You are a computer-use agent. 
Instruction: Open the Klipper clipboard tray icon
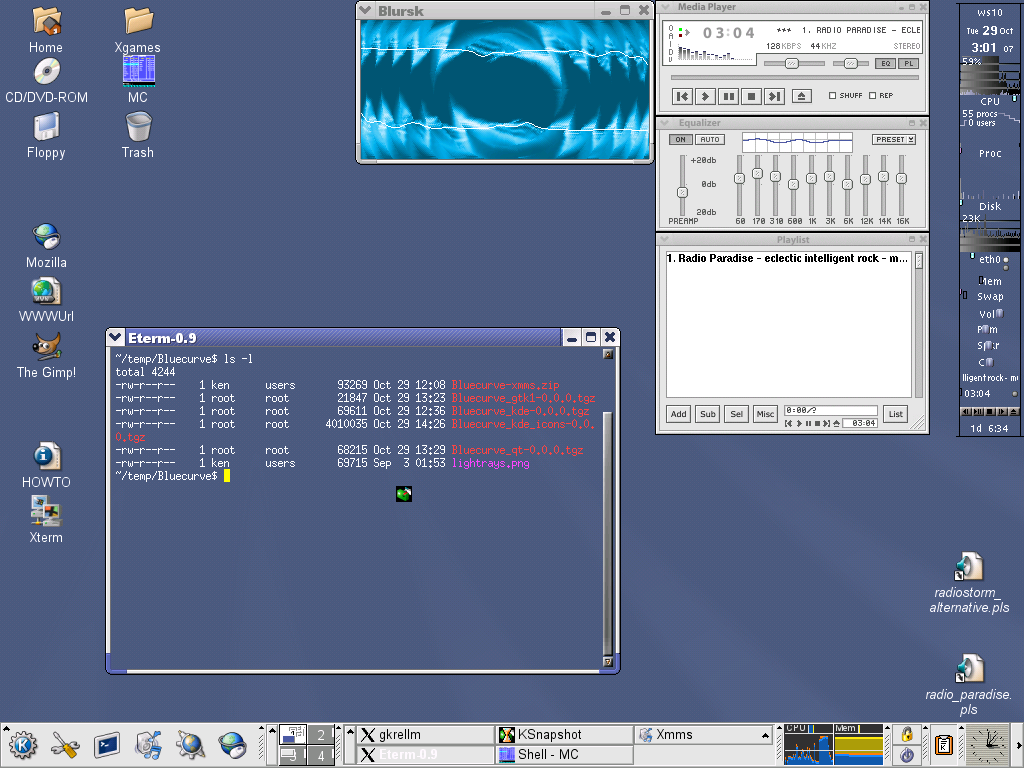point(944,745)
